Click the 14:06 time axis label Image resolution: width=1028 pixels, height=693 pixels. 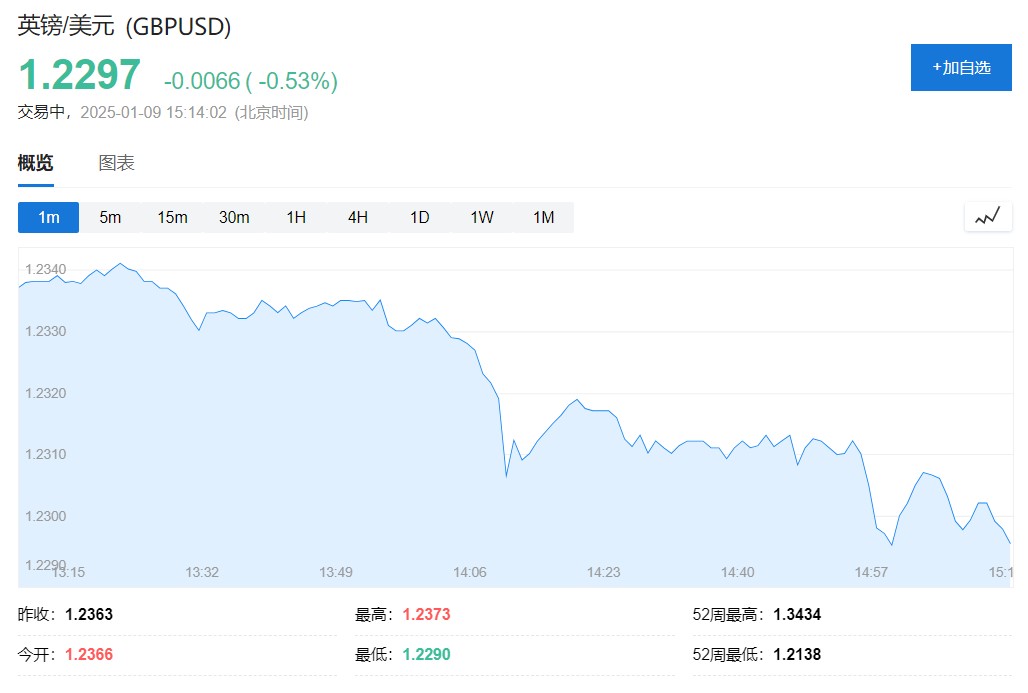pyautogui.click(x=470, y=572)
